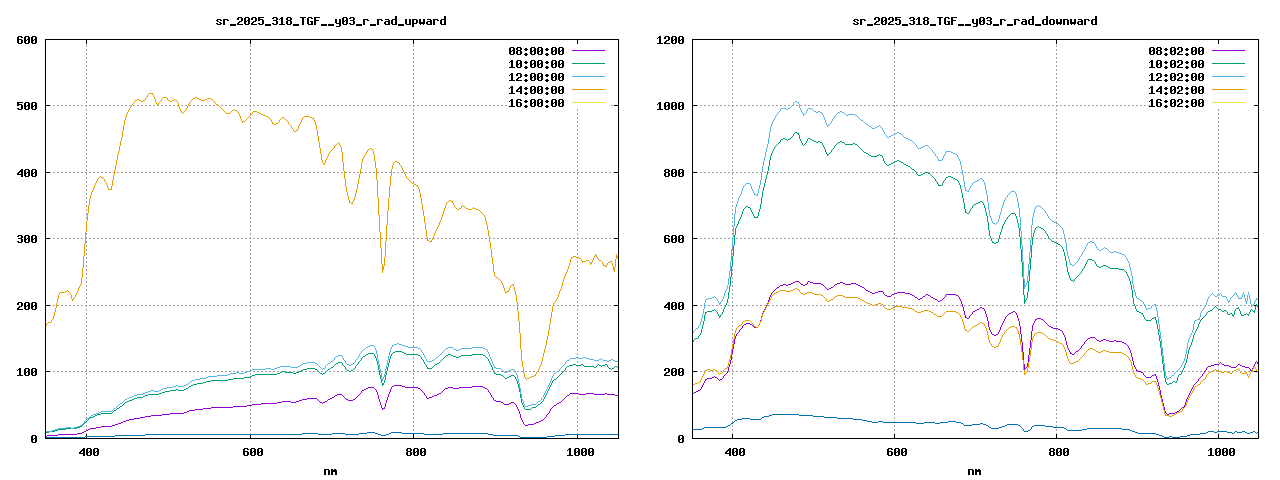Click the purple line sample beside 08:02:00
1280x480 pixels.
(1228, 51)
